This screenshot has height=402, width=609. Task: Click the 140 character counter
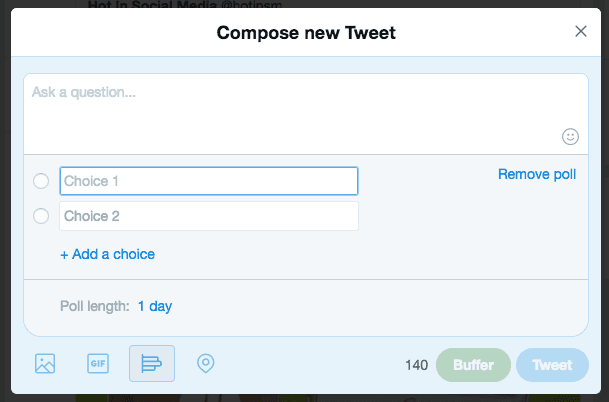click(x=416, y=365)
